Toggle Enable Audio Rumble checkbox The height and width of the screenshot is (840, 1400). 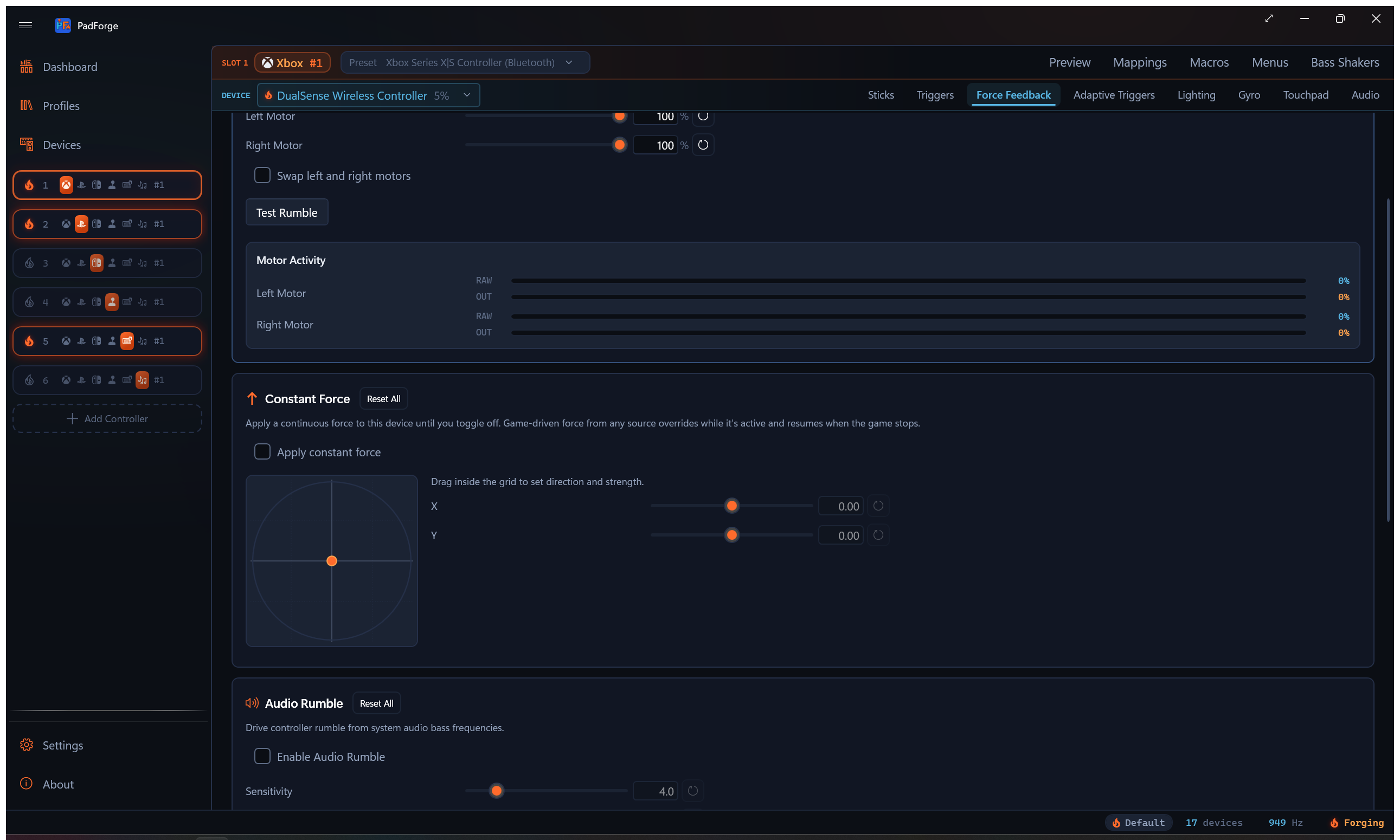coord(262,756)
